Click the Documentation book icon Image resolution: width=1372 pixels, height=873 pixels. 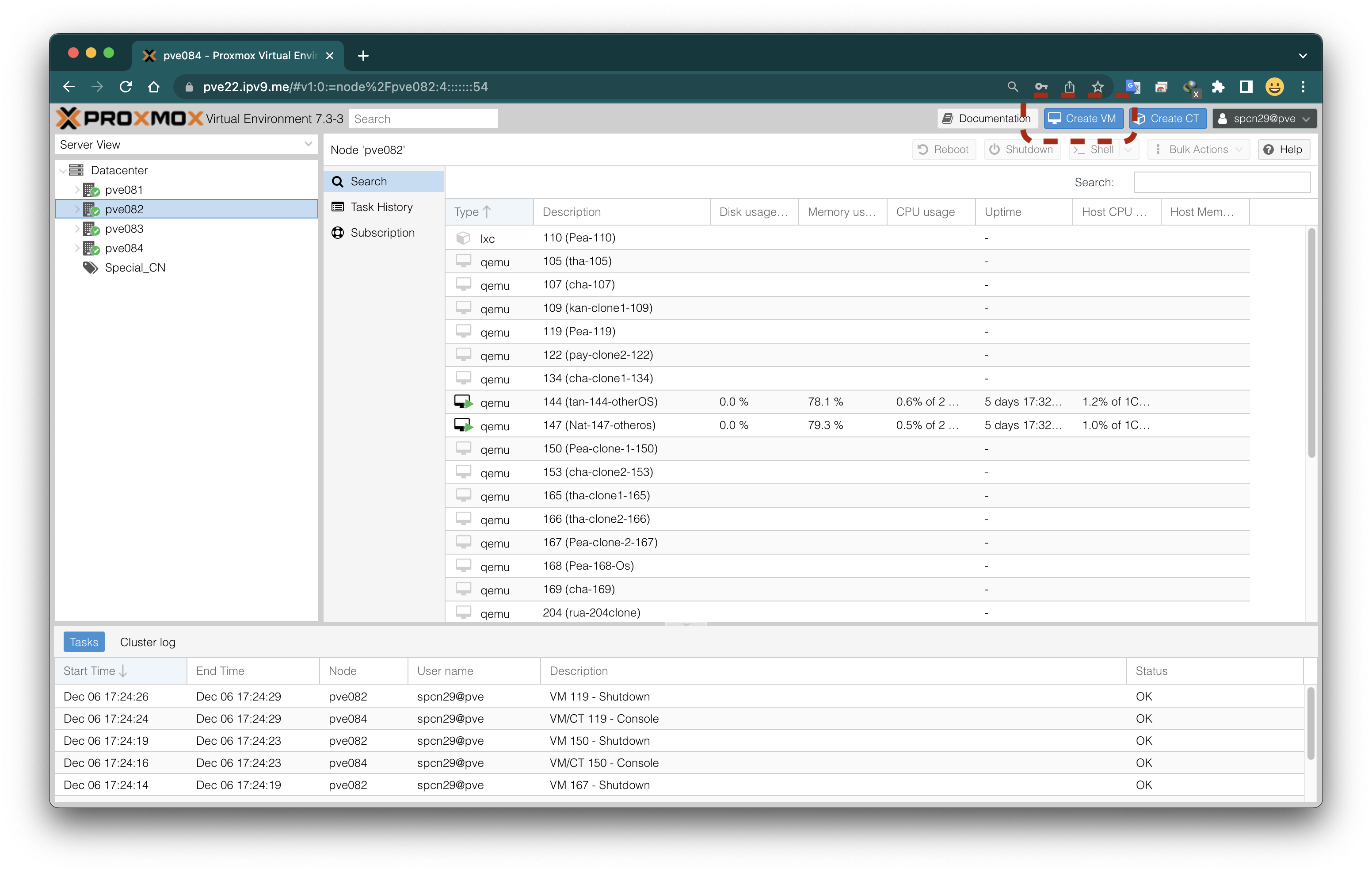tap(948, 118)
